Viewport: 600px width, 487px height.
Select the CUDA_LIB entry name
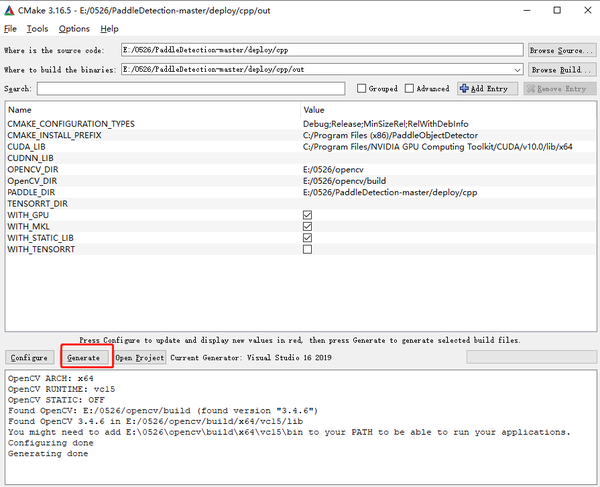click(x=26, y=147)
